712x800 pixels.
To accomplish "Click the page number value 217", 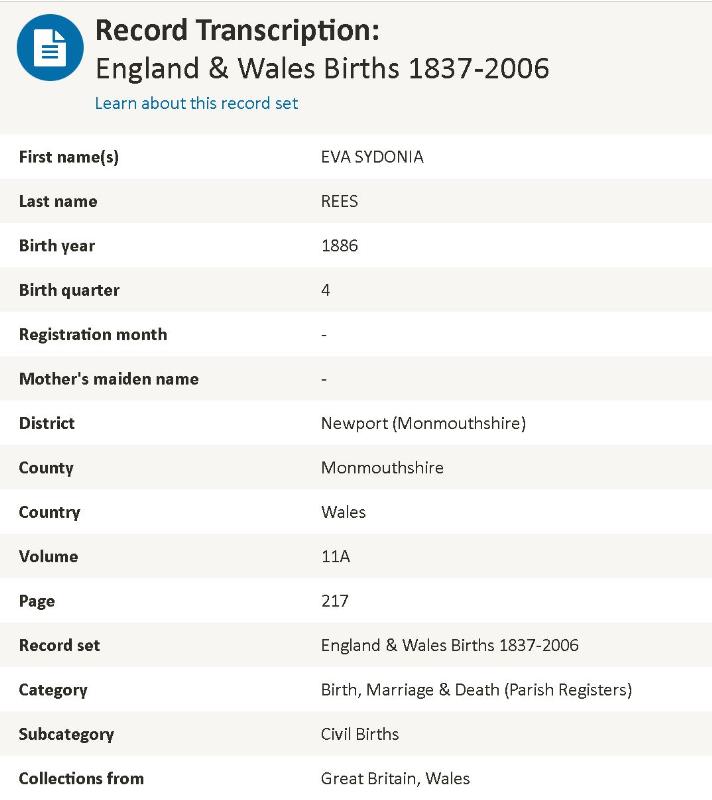I will tap(334, 601).
